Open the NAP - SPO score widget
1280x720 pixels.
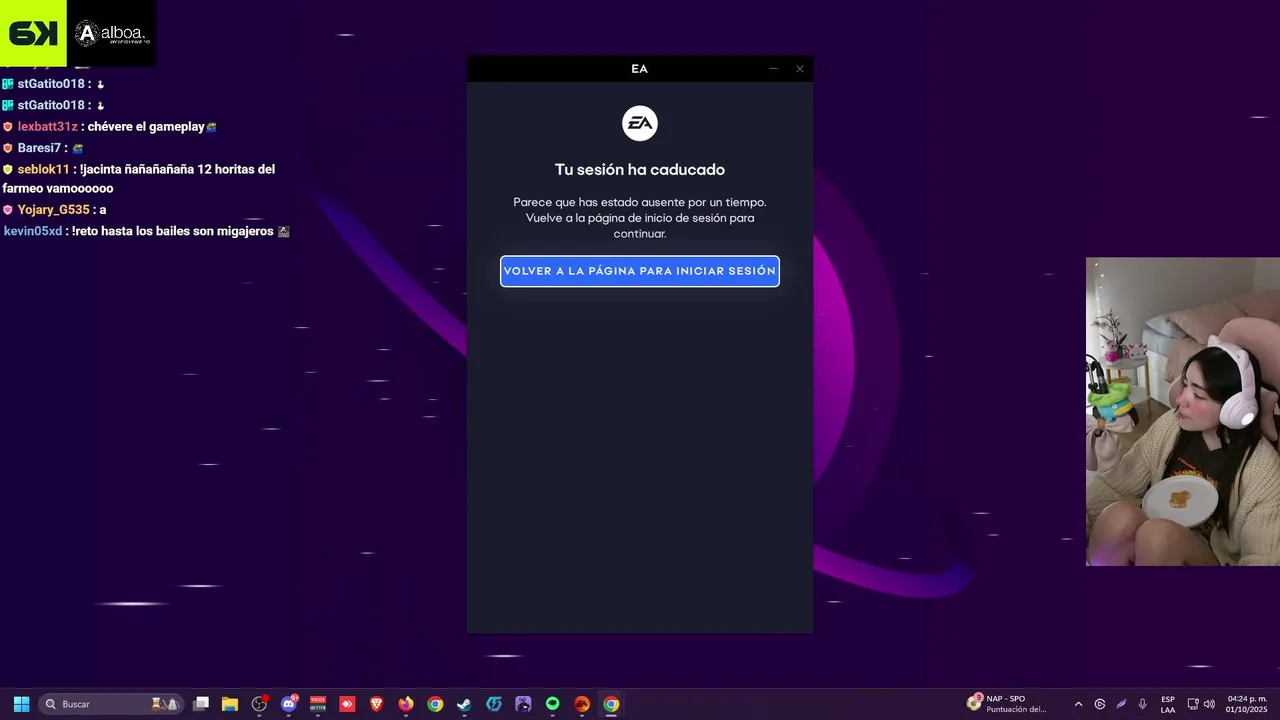(1008, 704)
